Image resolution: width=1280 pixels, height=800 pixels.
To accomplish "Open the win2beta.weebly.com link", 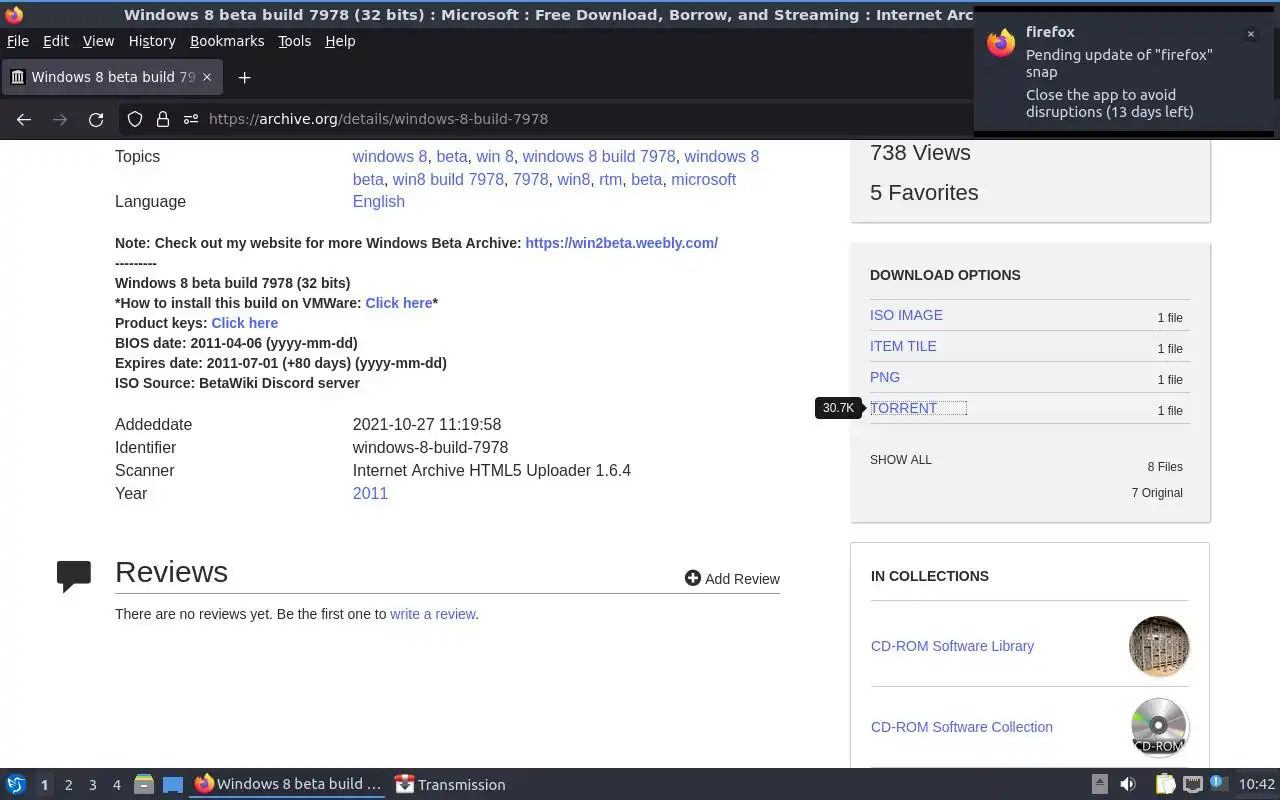I will [621, 243].
